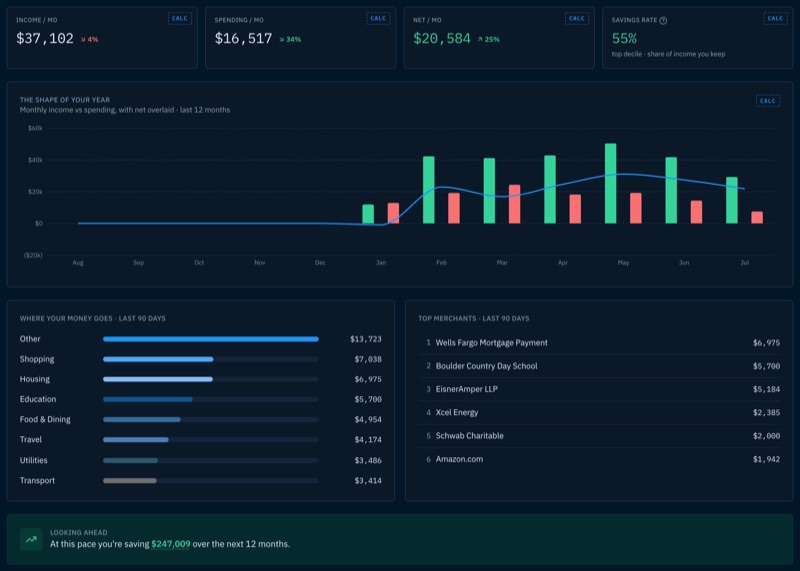Click the Travel category label
Screen dimensions: 800x571
pos(31,439)
